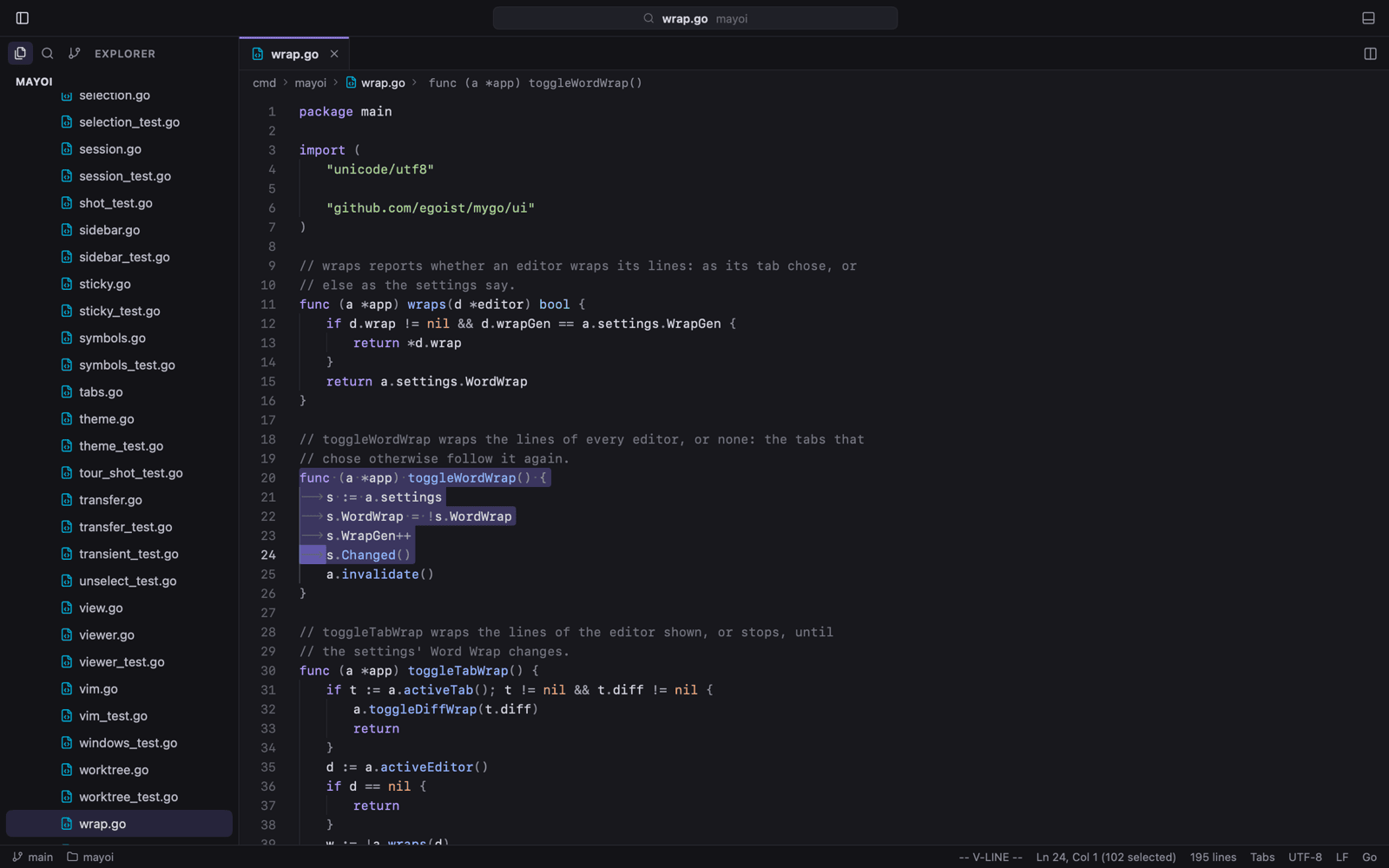The height and width of the screenshot is (868, 1389).
Task: Open selection_test.go in explorer
Action: point(119,122)
